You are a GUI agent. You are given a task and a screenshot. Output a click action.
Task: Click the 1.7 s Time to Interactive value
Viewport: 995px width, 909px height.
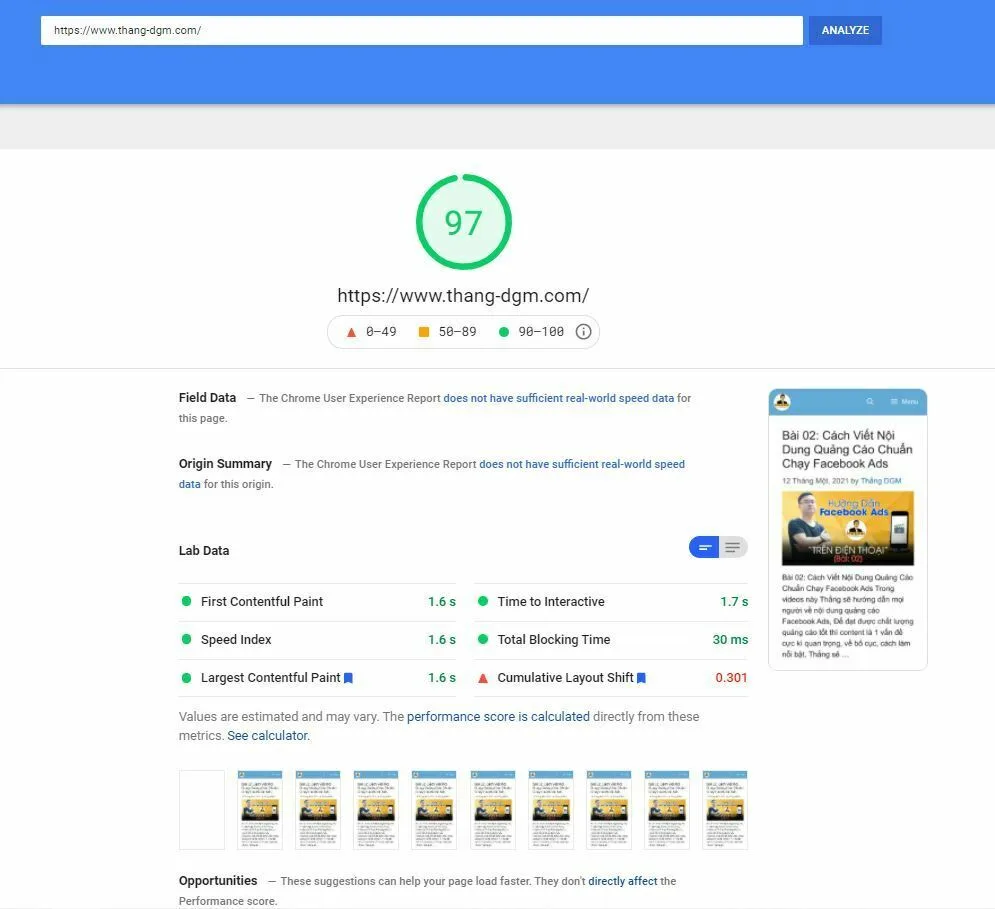pos(734,602)
